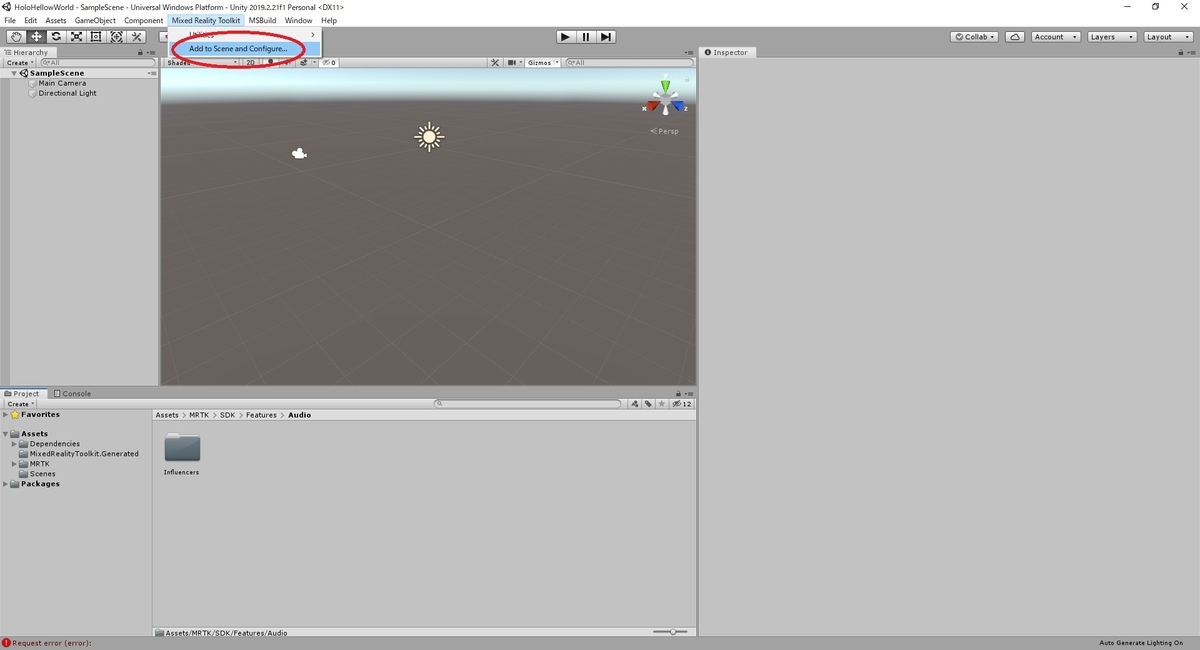Open scene camera settings

tap(514, 62)
